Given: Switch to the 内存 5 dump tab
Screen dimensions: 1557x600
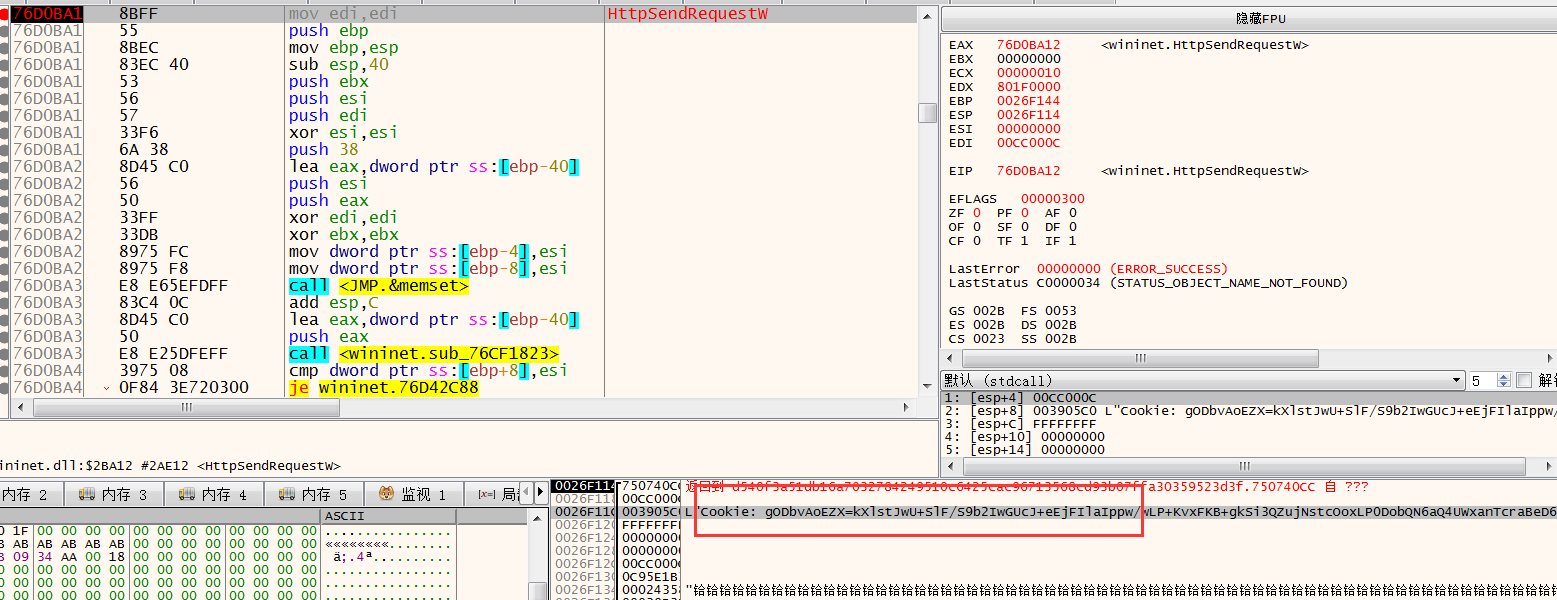Looking at the screenshot, I should tap(315, 494).
